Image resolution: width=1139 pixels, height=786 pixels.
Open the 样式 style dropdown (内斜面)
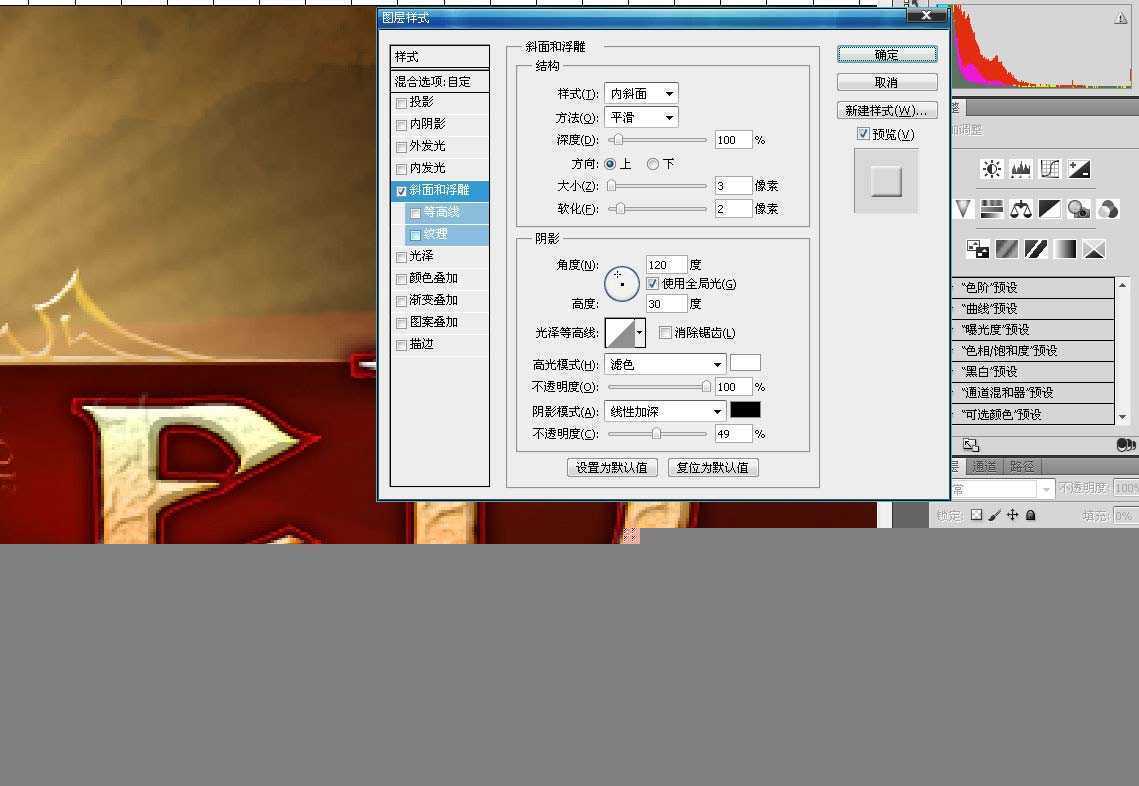pos(641,93)
